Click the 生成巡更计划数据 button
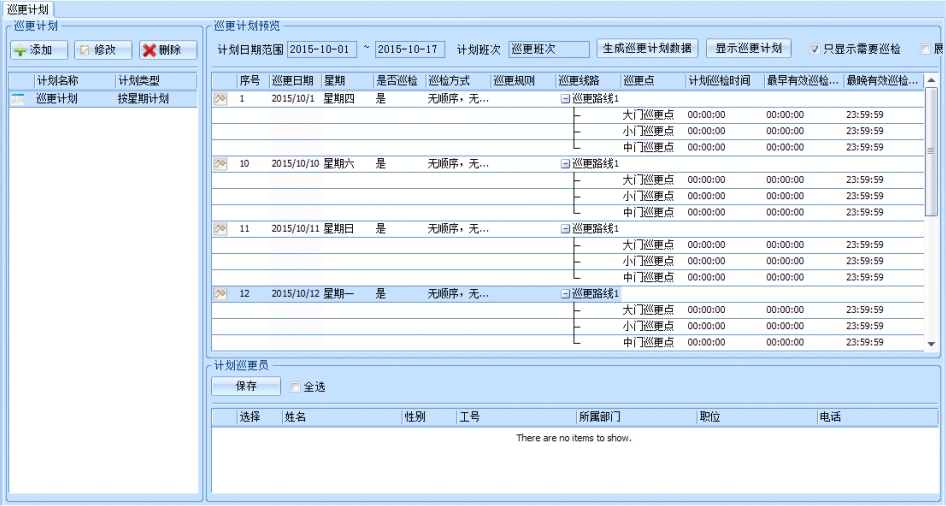 click(x=646, y=48)
